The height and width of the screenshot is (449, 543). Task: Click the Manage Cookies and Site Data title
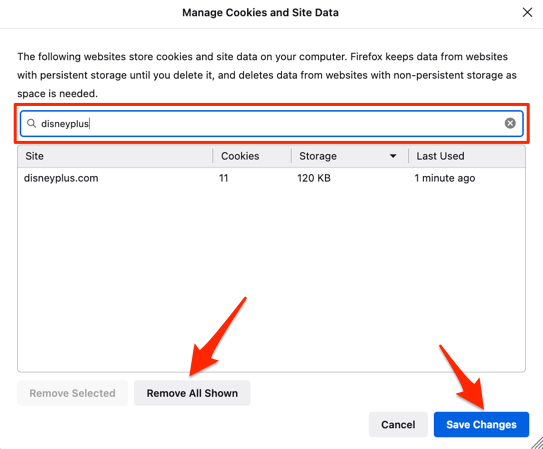pyautogui.click(x=260, y=13)
